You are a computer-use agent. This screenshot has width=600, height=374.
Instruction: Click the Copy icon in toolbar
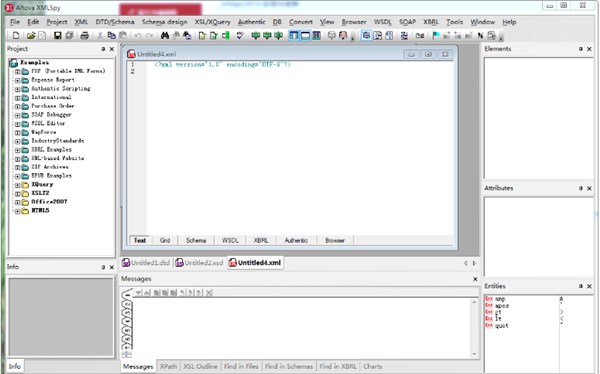click(x=111, y=36)
